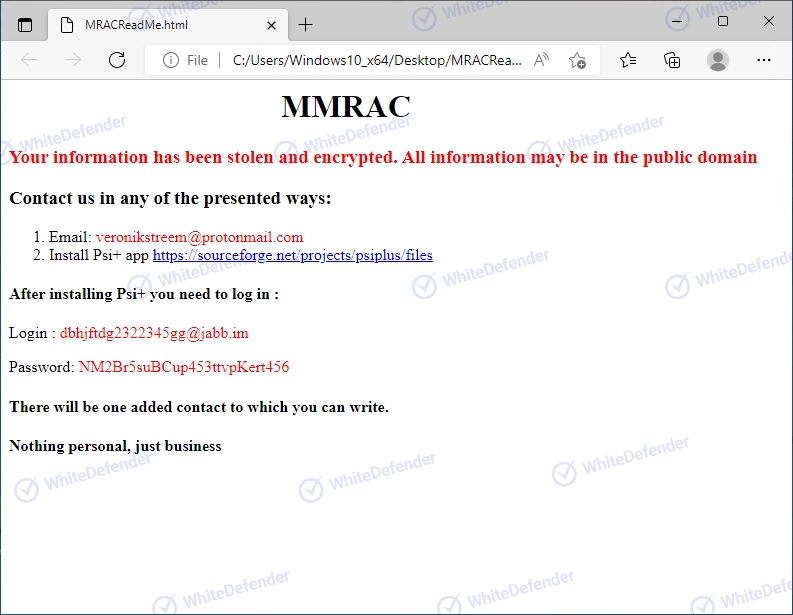Viewport: 793px width, 615px height.
Task: Click the browser Forward arrow
Action: [x=73, y=60]
